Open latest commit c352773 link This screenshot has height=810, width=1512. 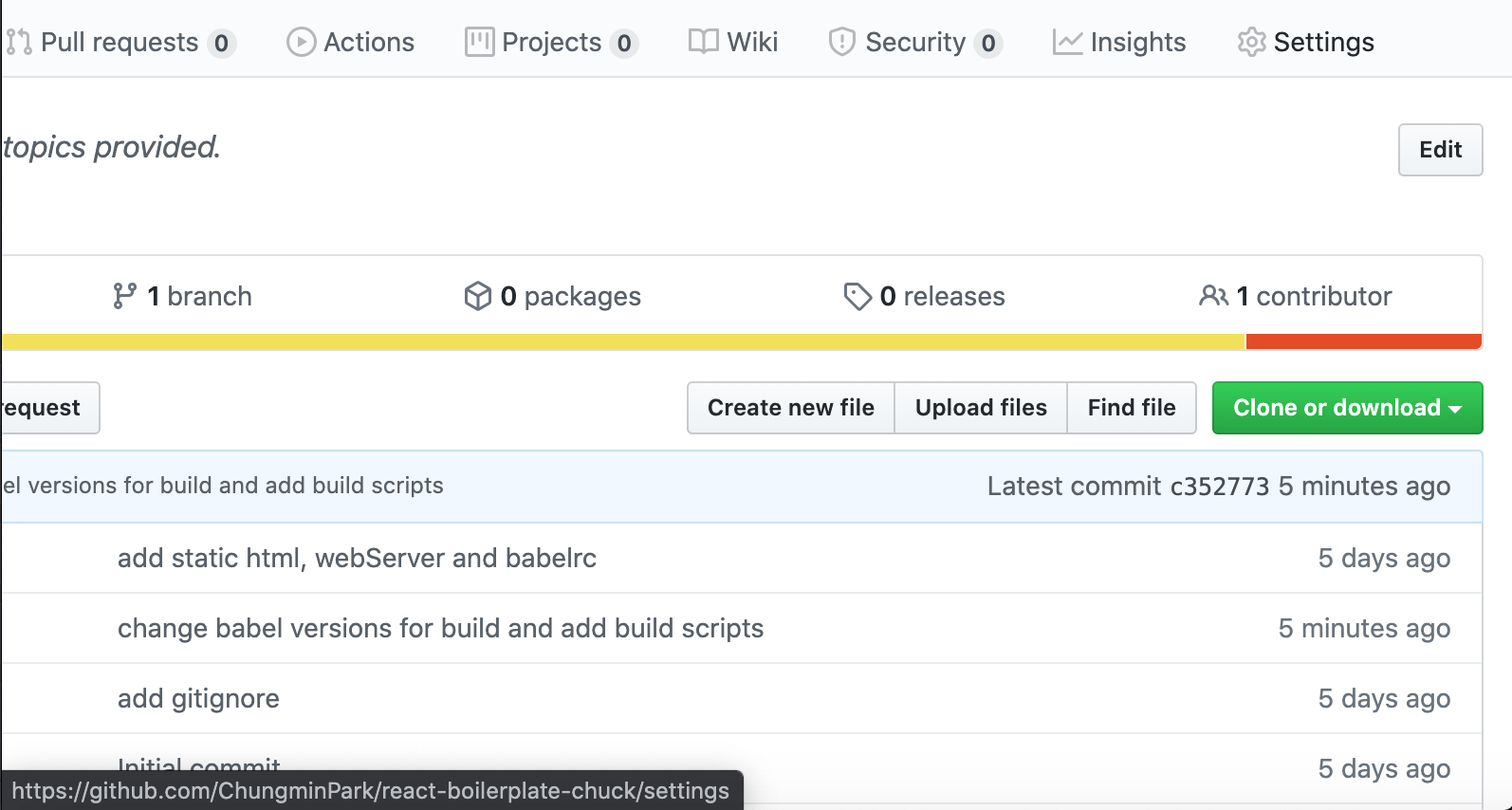pyautogui.click(x=1219, y=487)
